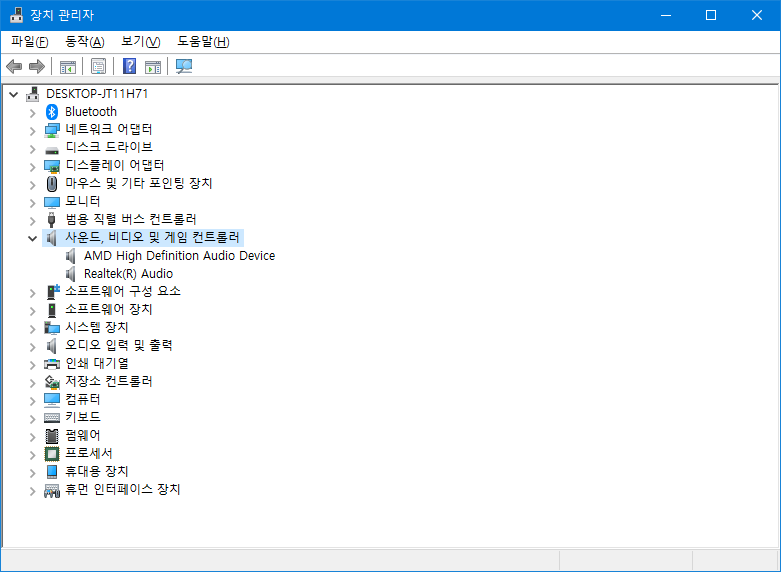Expand the 프로세서 category
This screenshot has height=572, width=781.
click(x=32, y=455)
